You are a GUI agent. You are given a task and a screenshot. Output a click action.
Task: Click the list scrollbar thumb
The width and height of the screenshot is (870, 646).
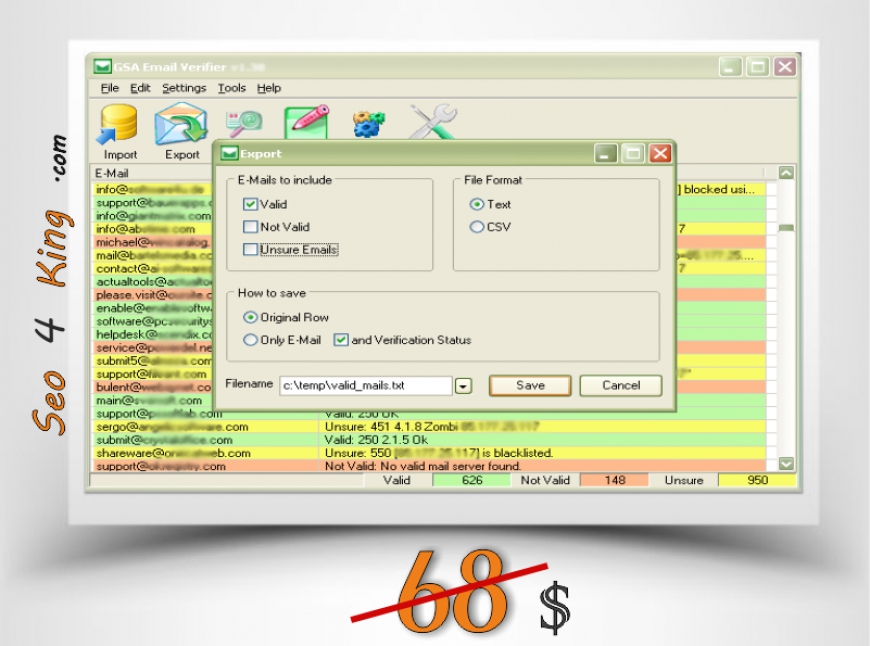tap(786, 228)
